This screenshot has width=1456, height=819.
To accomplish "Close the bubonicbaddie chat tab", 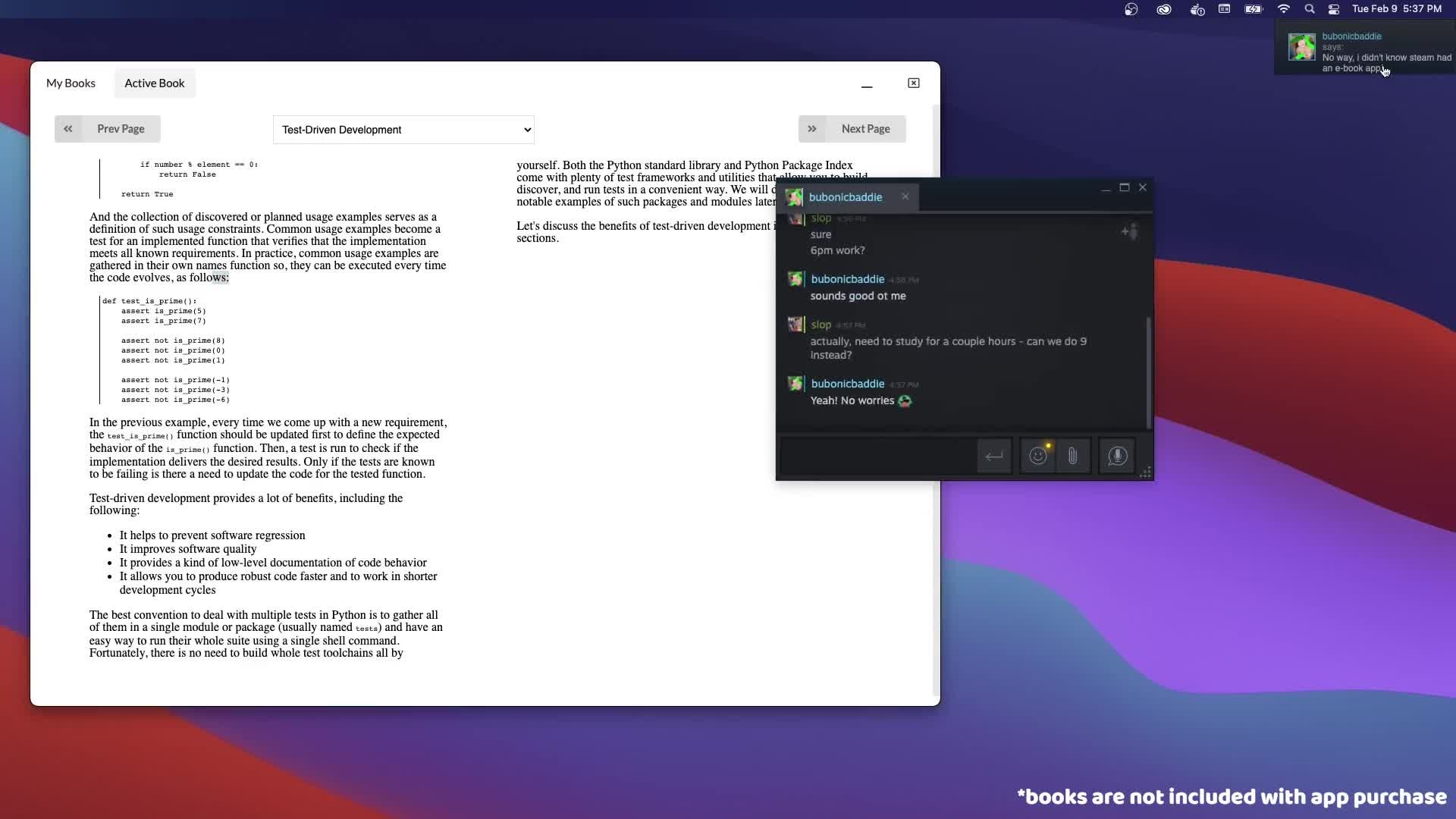I will (x=905, y=196).
